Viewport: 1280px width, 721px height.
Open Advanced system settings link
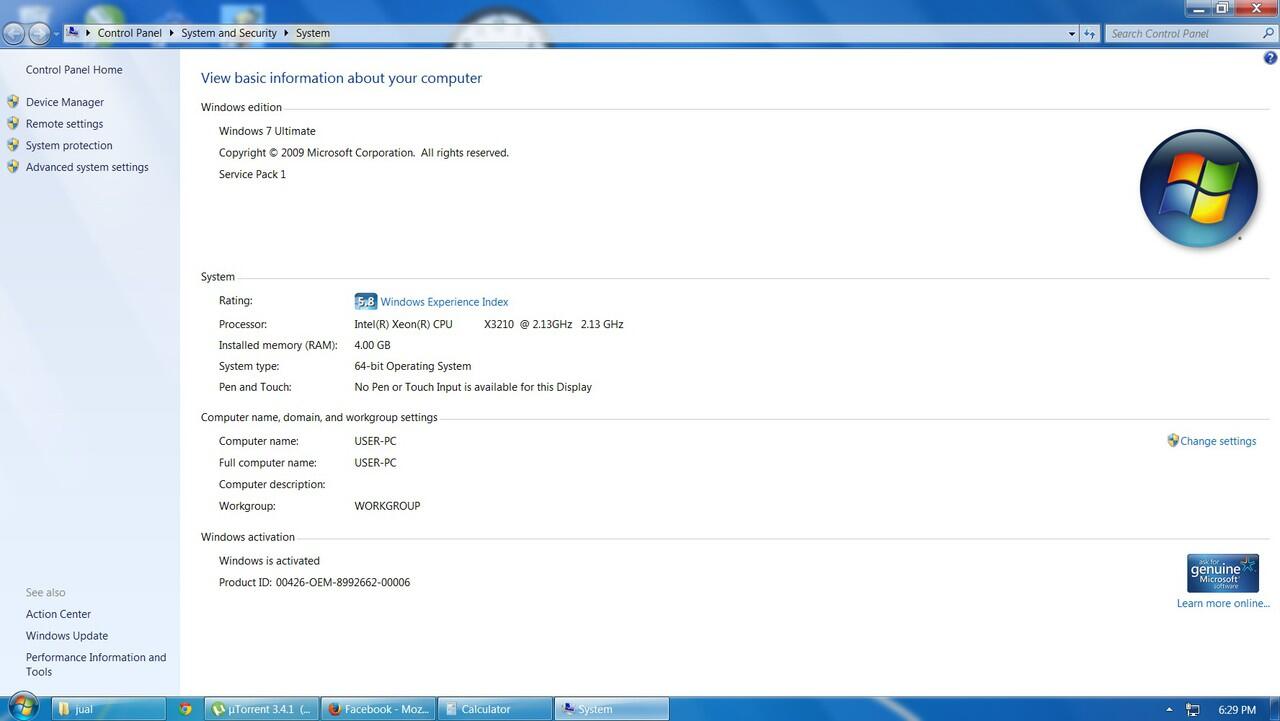(87, 167)
